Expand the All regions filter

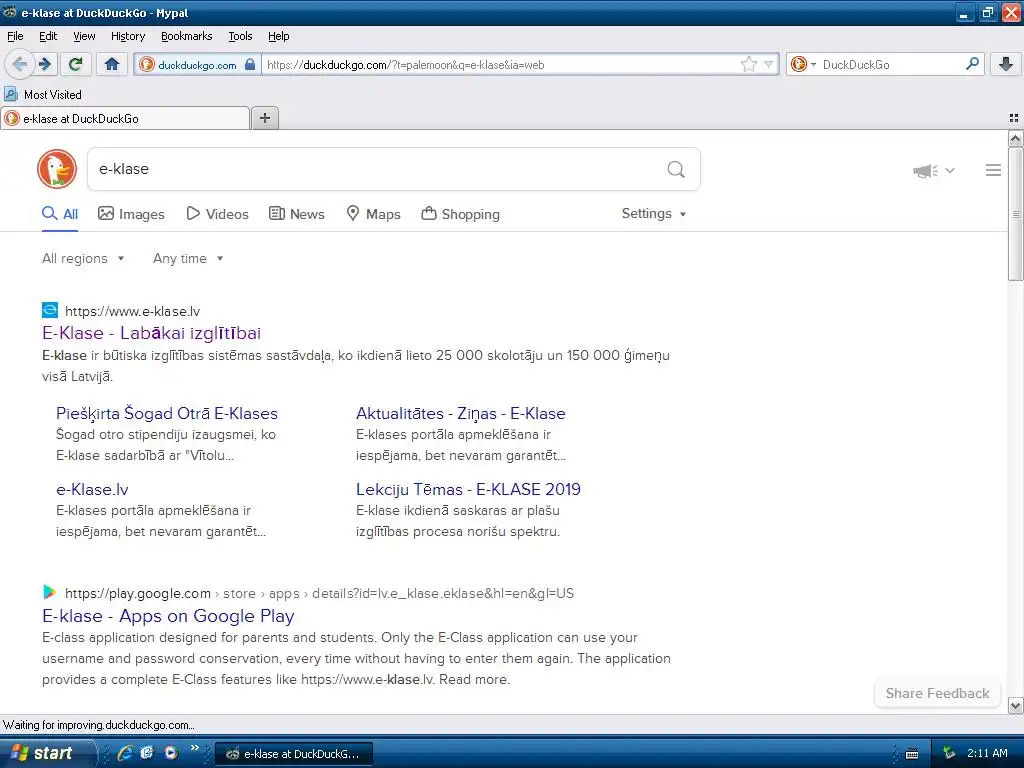pos(83,259)
